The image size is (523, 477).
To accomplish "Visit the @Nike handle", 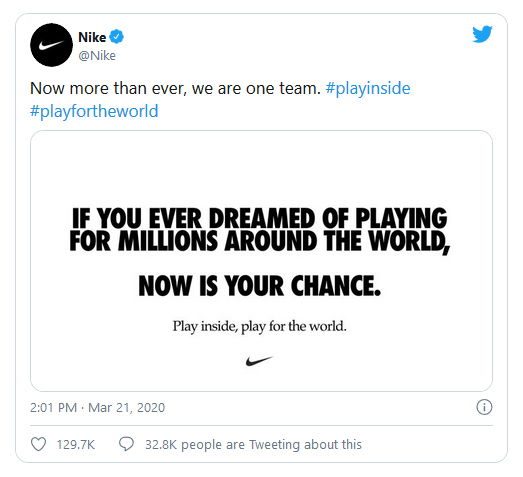I will (x=97, y=55).
